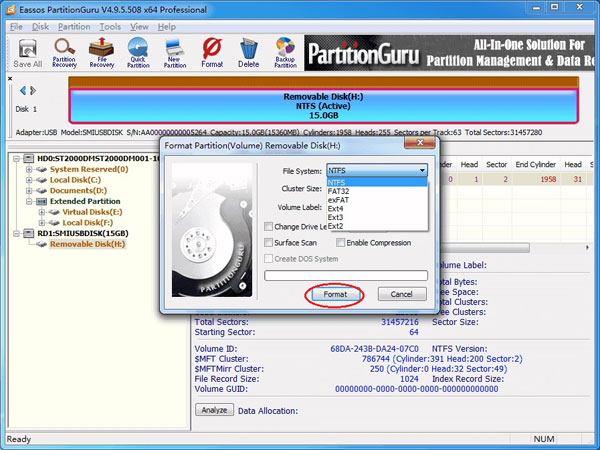Select the RD1:SMIUSBDISK removable disk icon
The image size is (600, 450).
tap(29, 233)
